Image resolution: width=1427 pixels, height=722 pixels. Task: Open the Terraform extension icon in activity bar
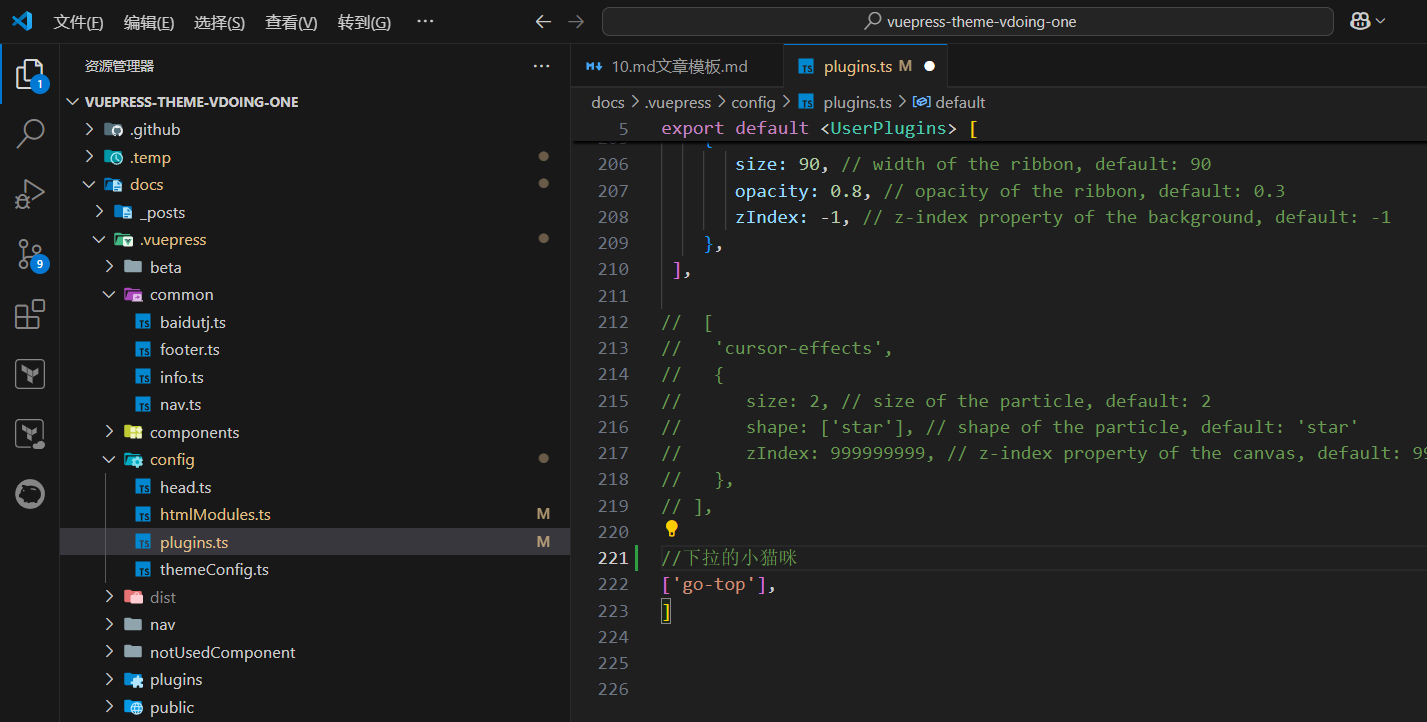[30, 374]
